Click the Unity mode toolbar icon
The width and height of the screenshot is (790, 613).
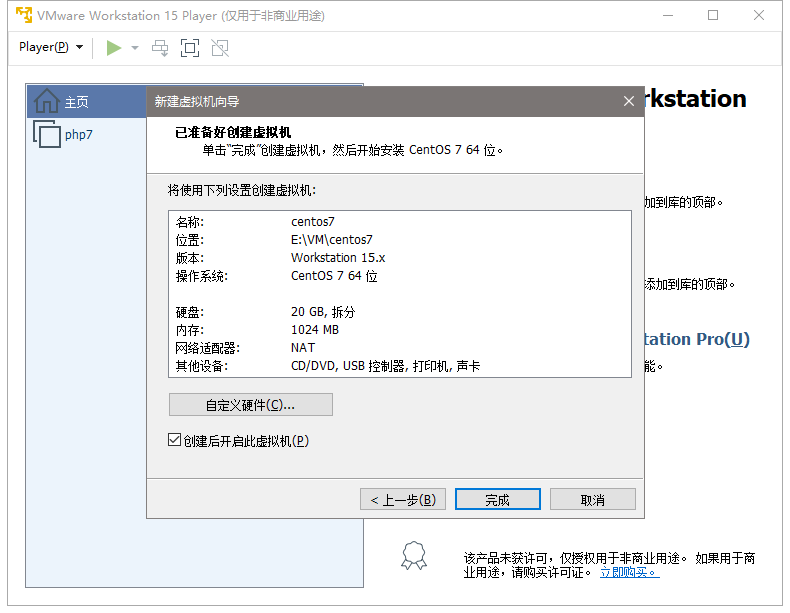click(220, 47)
